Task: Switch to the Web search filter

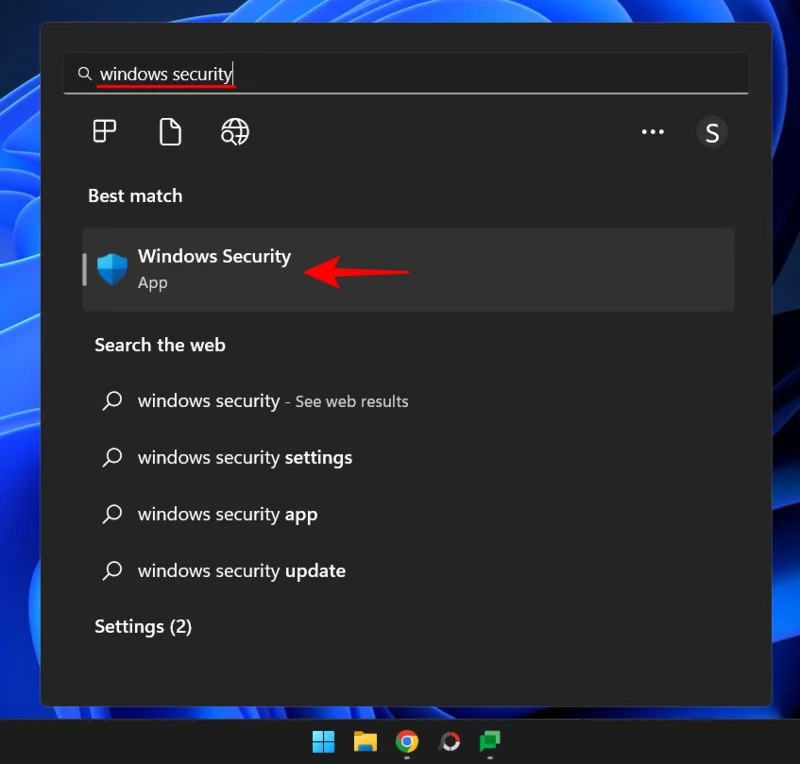Action: tap(235, 131)
